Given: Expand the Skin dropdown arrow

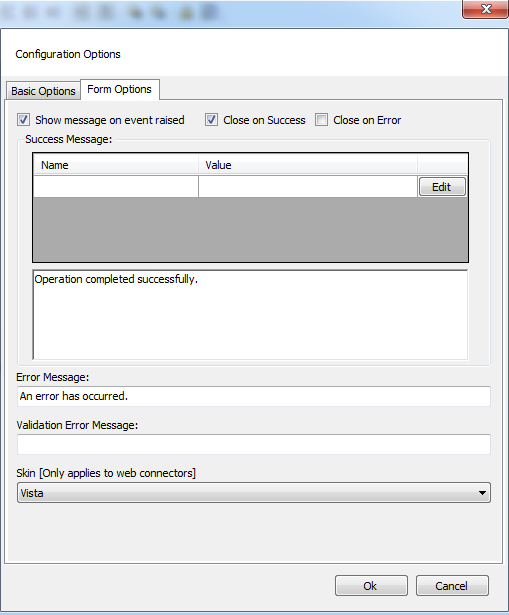Looking at the screenshot, I should (x=482, y=493).
